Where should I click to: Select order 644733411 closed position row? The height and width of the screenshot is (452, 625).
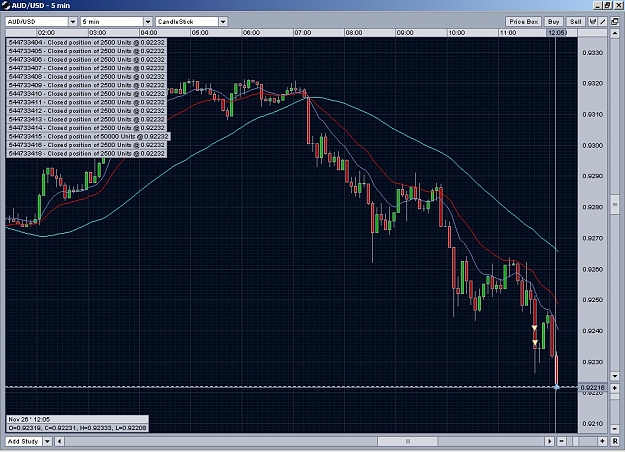tap(86, 102)
